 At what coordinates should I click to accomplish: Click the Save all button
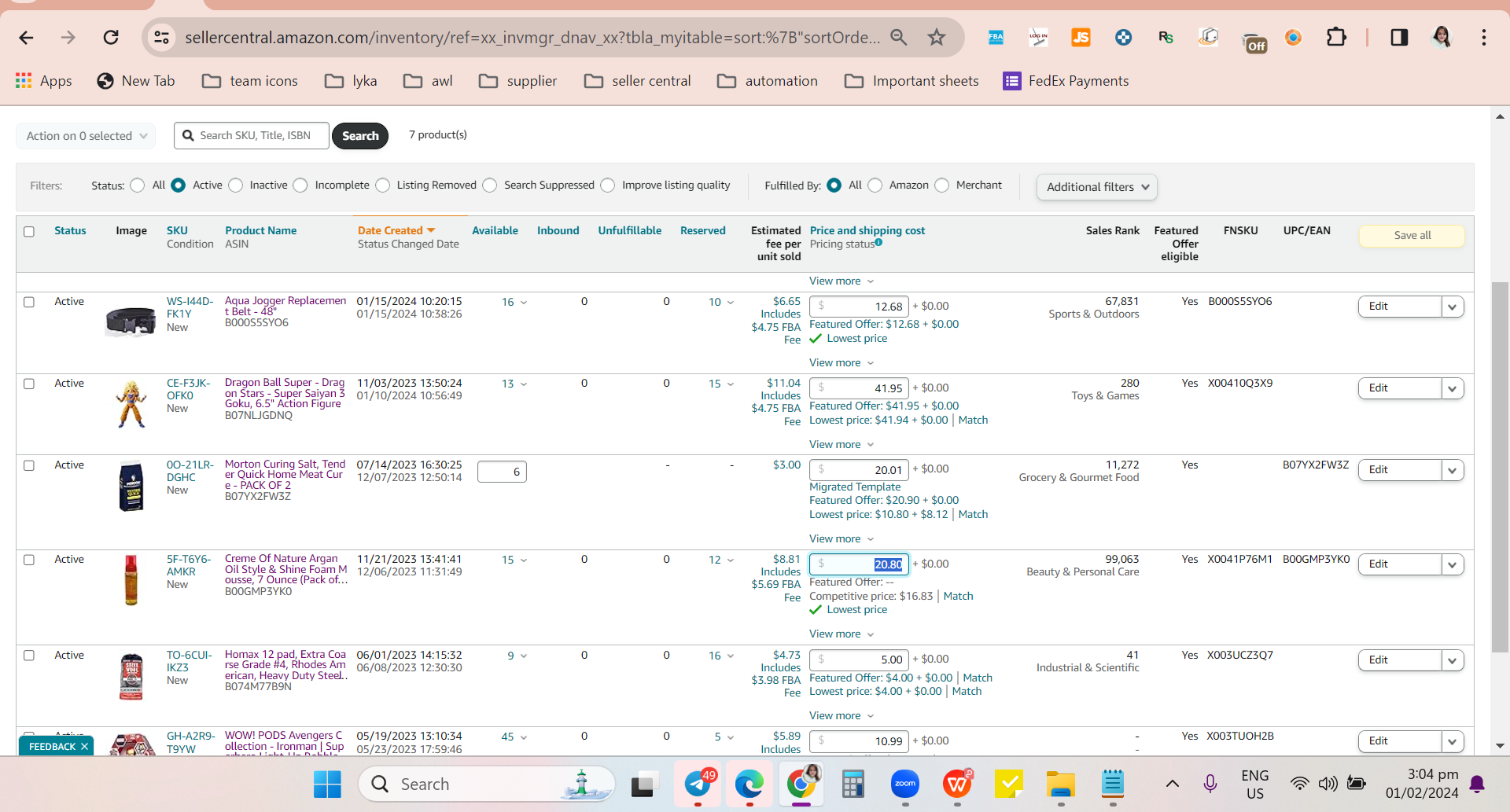1412,236
